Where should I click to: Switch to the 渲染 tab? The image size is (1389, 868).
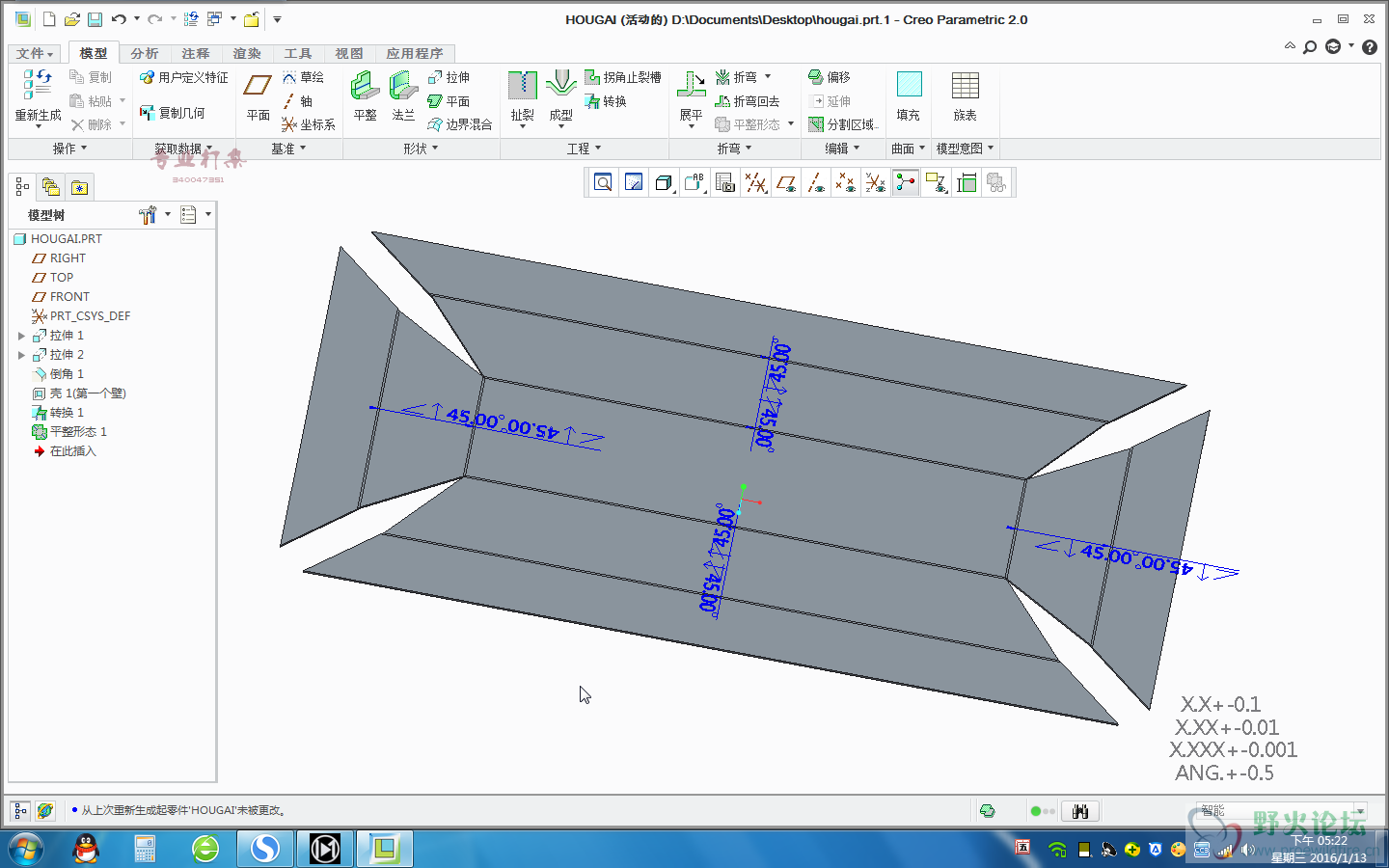tap(247, 53)
